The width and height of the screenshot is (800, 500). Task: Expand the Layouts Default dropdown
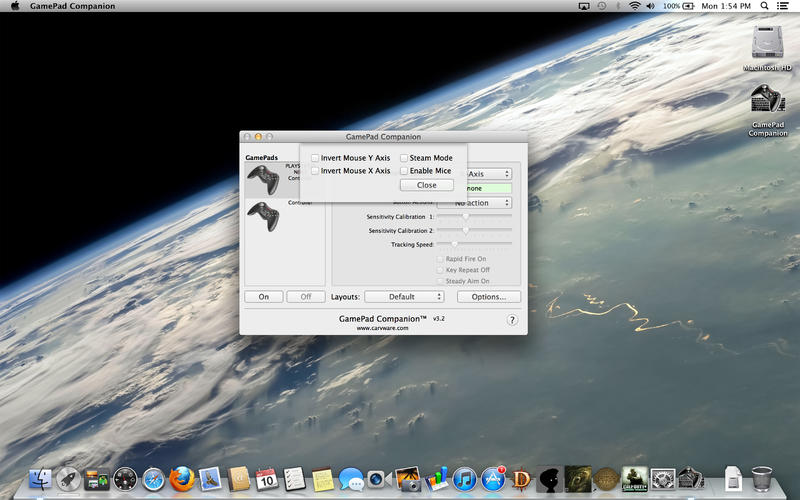(x=404, y=297)
